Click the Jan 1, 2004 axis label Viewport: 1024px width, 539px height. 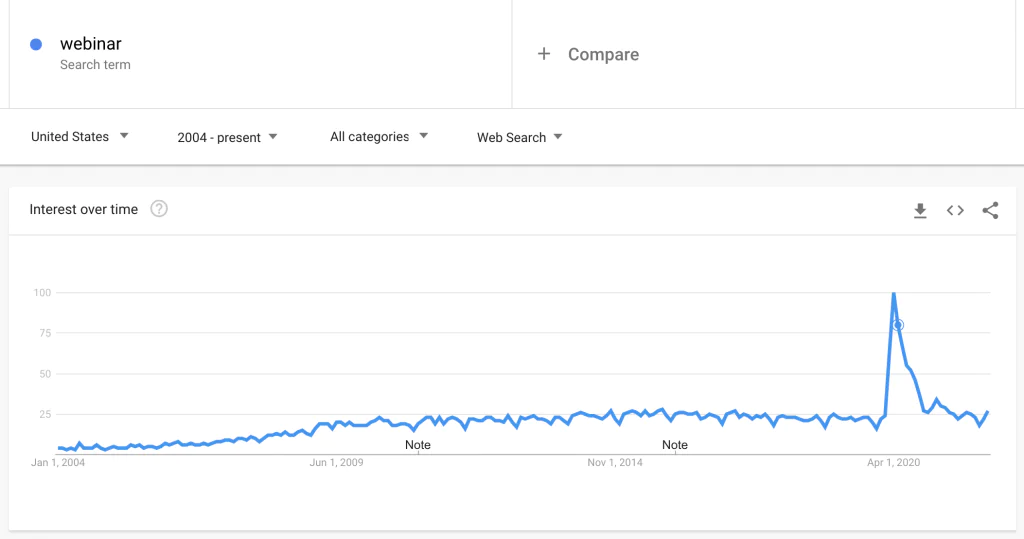(58, 463)
